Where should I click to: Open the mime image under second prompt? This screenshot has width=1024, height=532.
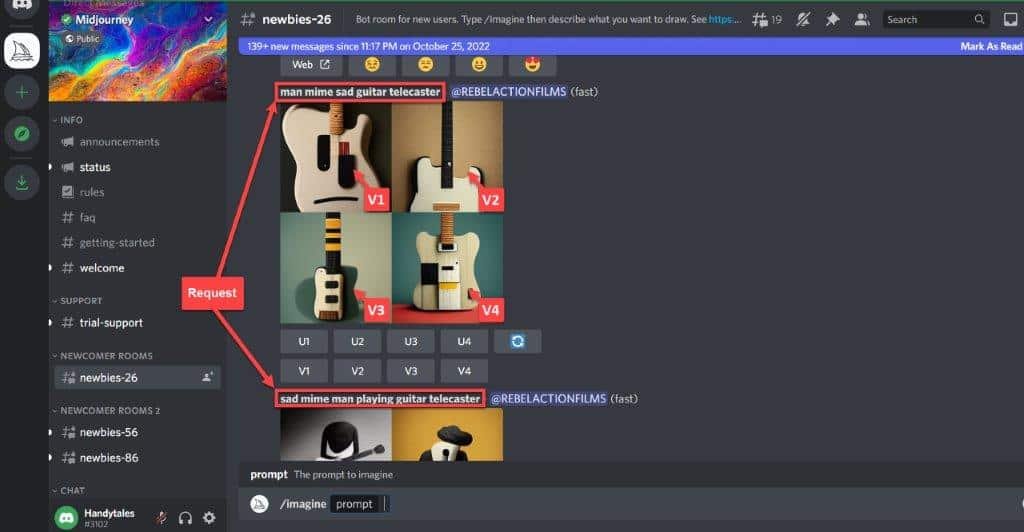391,435
